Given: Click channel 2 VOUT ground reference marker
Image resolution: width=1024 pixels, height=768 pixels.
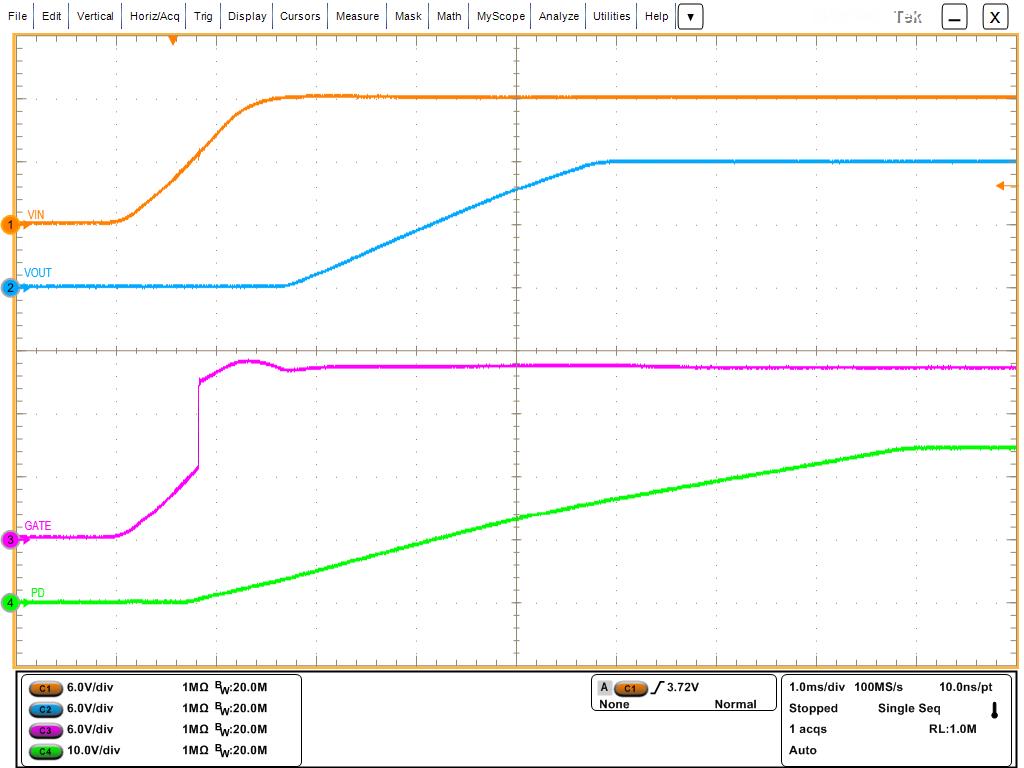Looking at the screenshot, I should click(x=11, y=288).
